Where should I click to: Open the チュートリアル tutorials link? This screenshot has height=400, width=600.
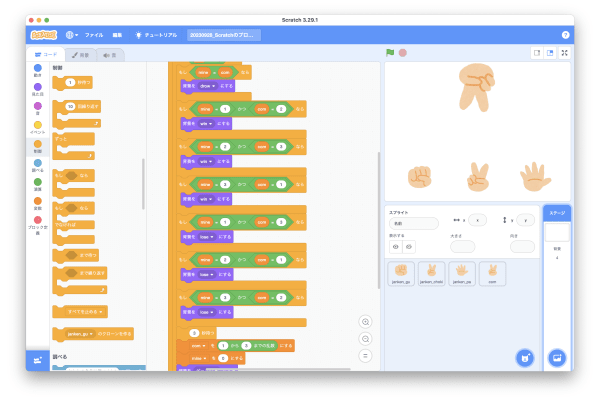160,34
